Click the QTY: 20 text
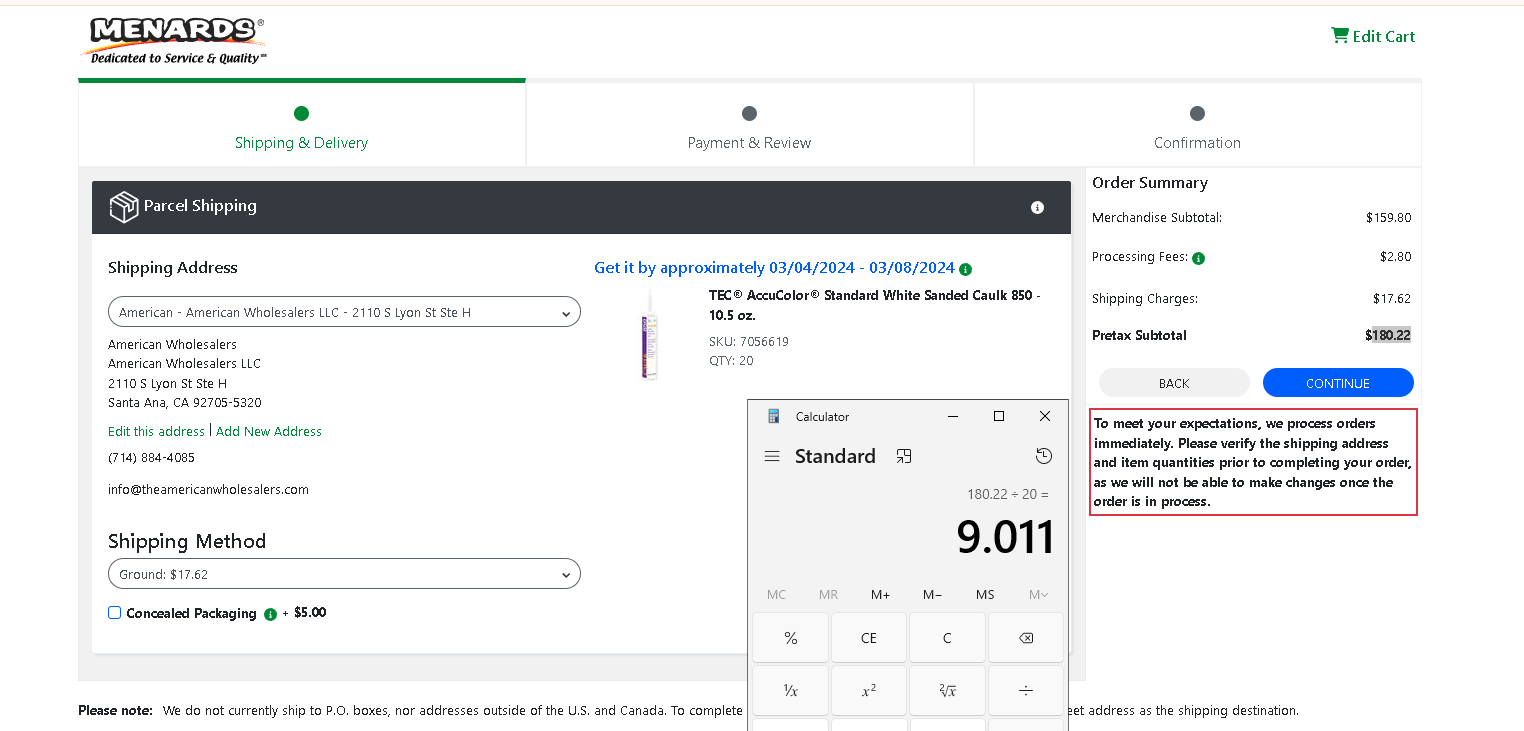The width and height of the screenshot is (1524, 731). (x=731, y=360)
